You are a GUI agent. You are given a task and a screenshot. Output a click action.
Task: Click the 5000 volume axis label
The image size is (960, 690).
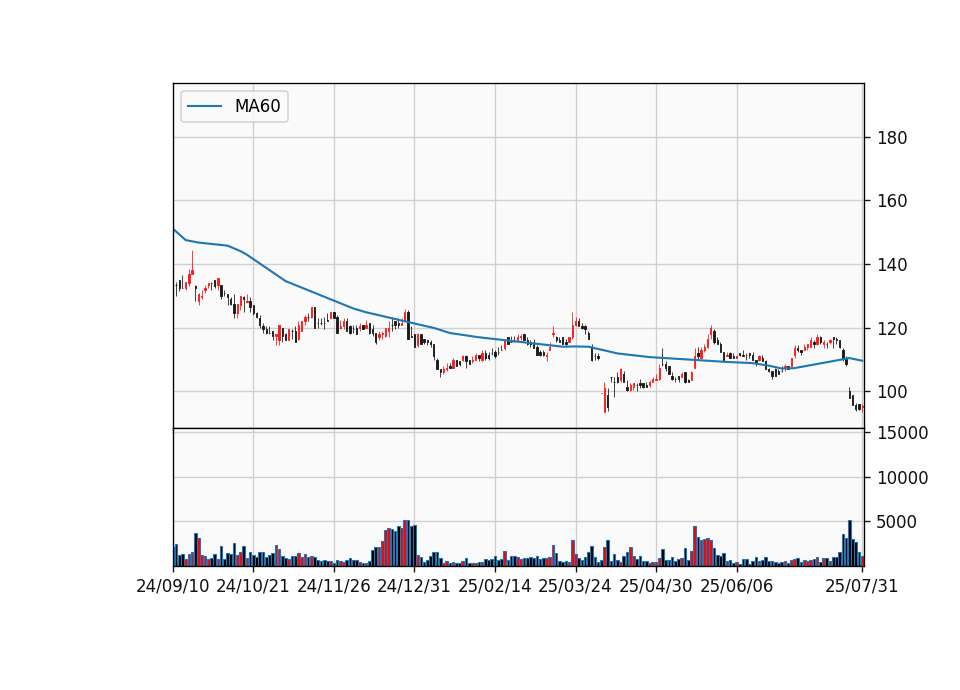tap(897, 523)
